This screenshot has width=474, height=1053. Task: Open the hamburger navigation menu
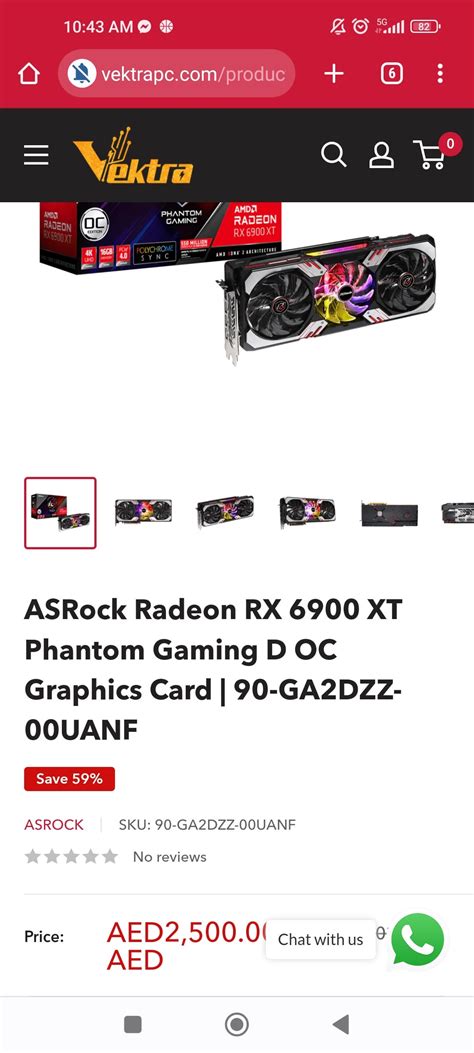[x=36, y=155]
